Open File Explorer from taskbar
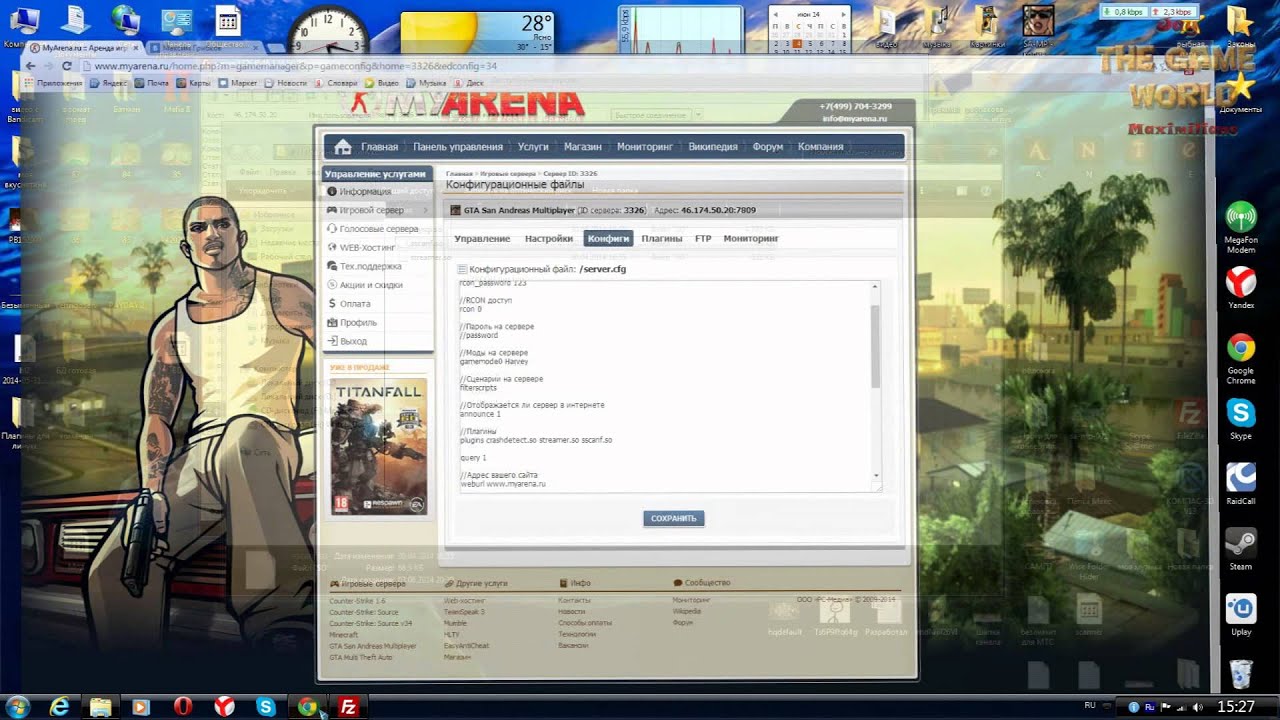 101,706
